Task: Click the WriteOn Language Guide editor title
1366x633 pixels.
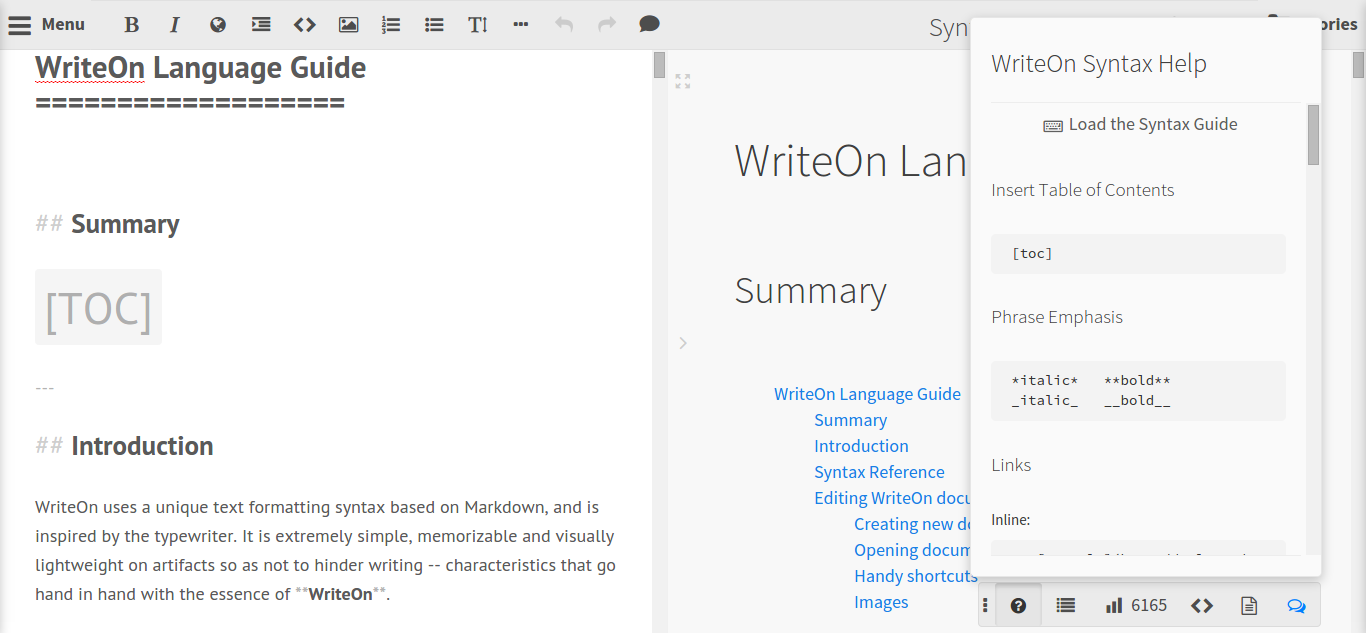Action: tap(200, 68)
